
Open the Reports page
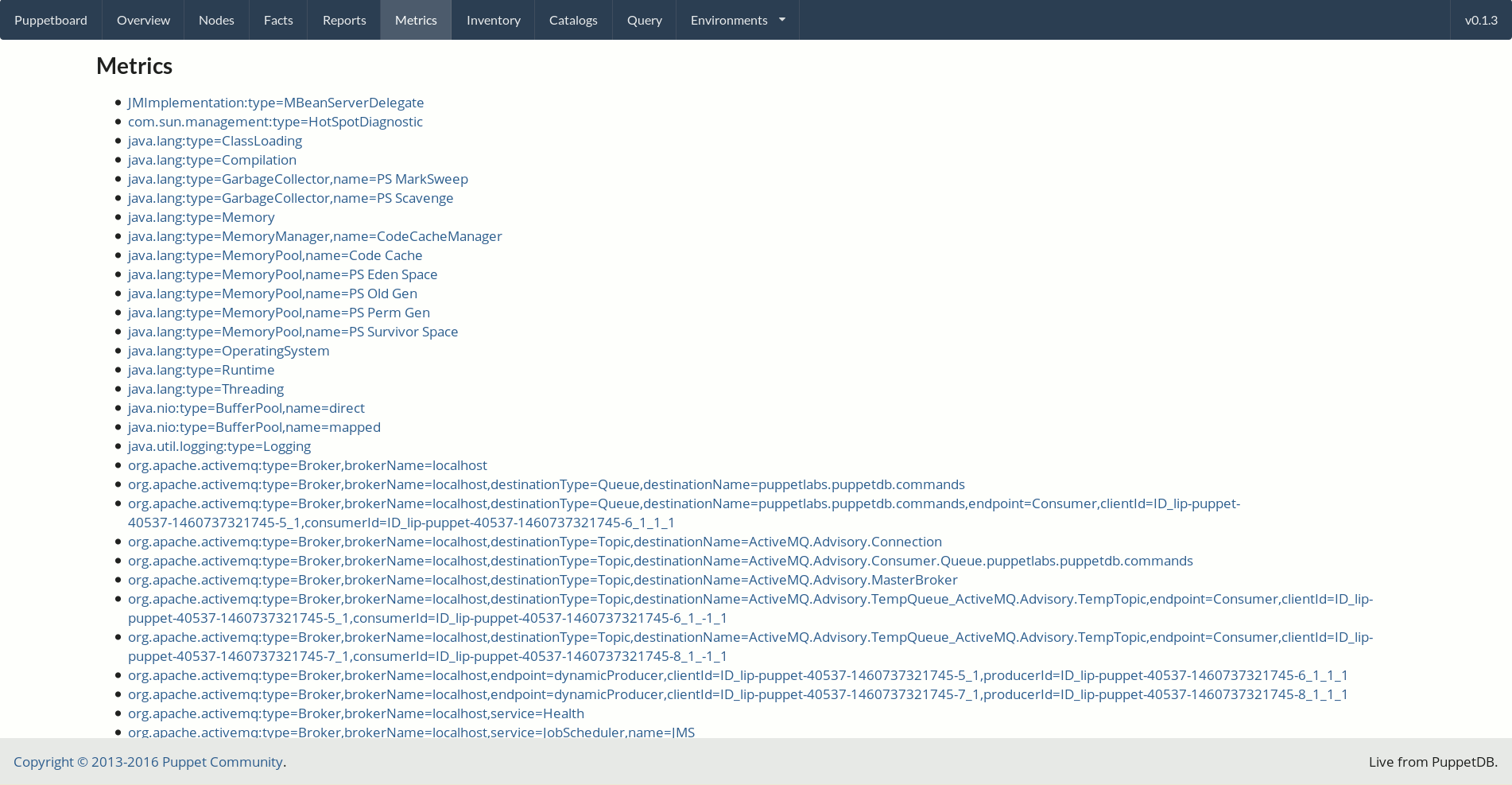click(344, 20)
